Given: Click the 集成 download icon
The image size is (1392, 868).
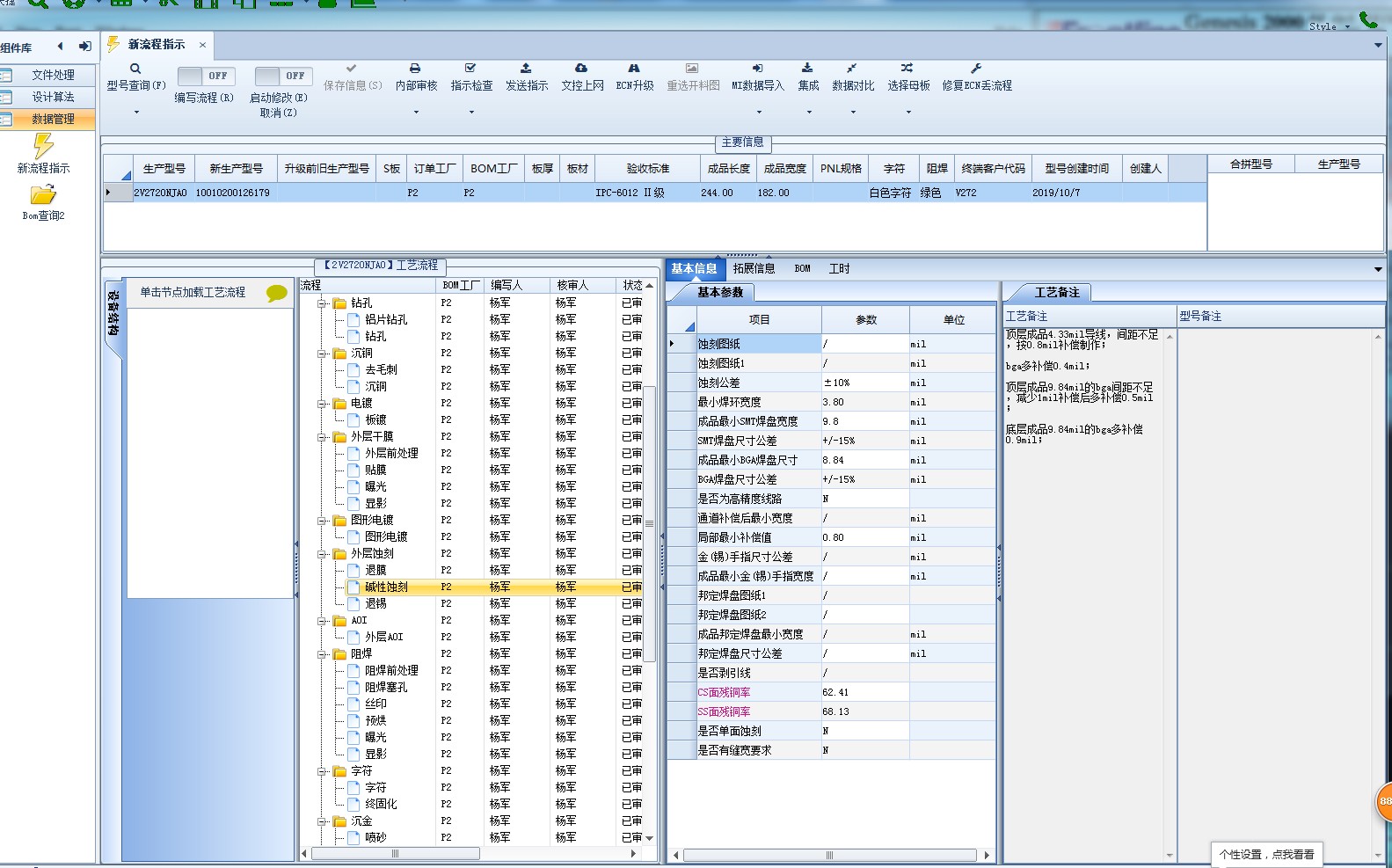Looking at the screenshot, I should (x=807, y=68).
